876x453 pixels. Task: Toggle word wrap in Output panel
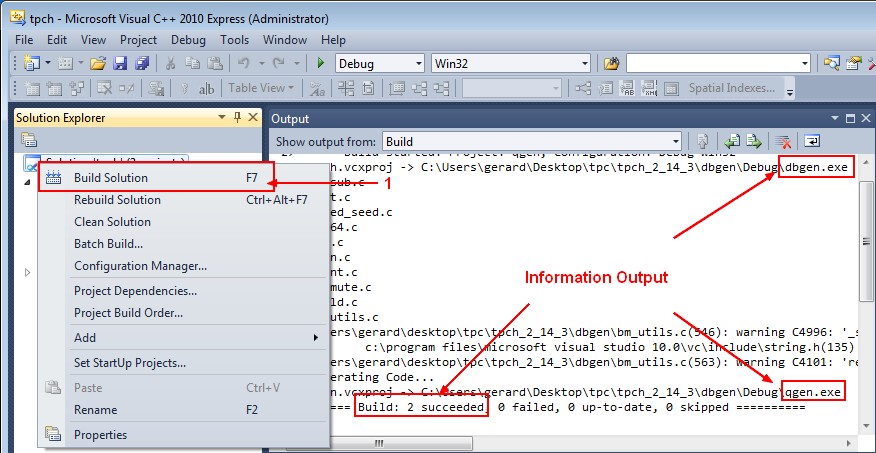click(x=812, y=142)
